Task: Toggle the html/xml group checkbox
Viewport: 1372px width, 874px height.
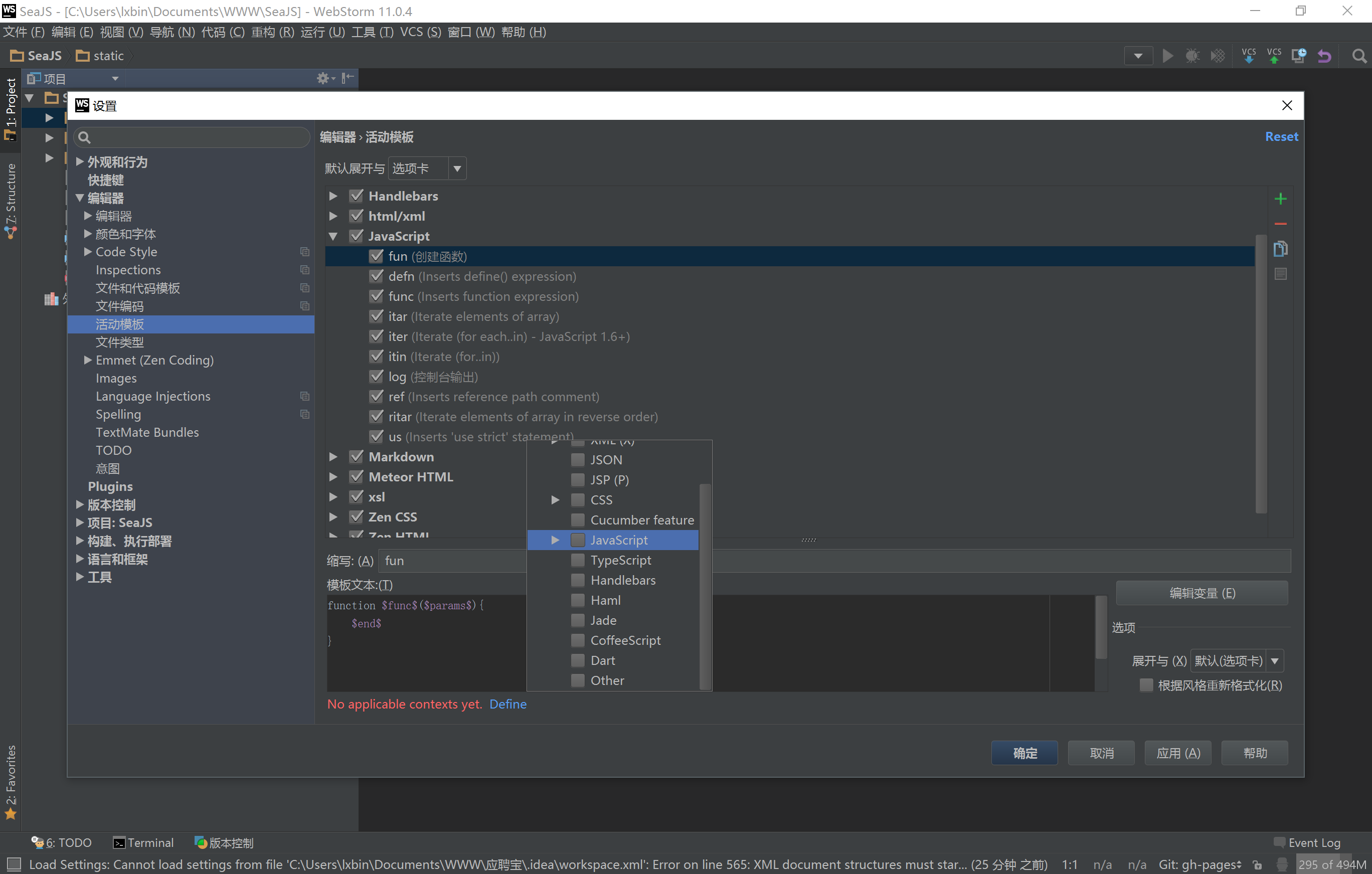Action: click(356, 216)
